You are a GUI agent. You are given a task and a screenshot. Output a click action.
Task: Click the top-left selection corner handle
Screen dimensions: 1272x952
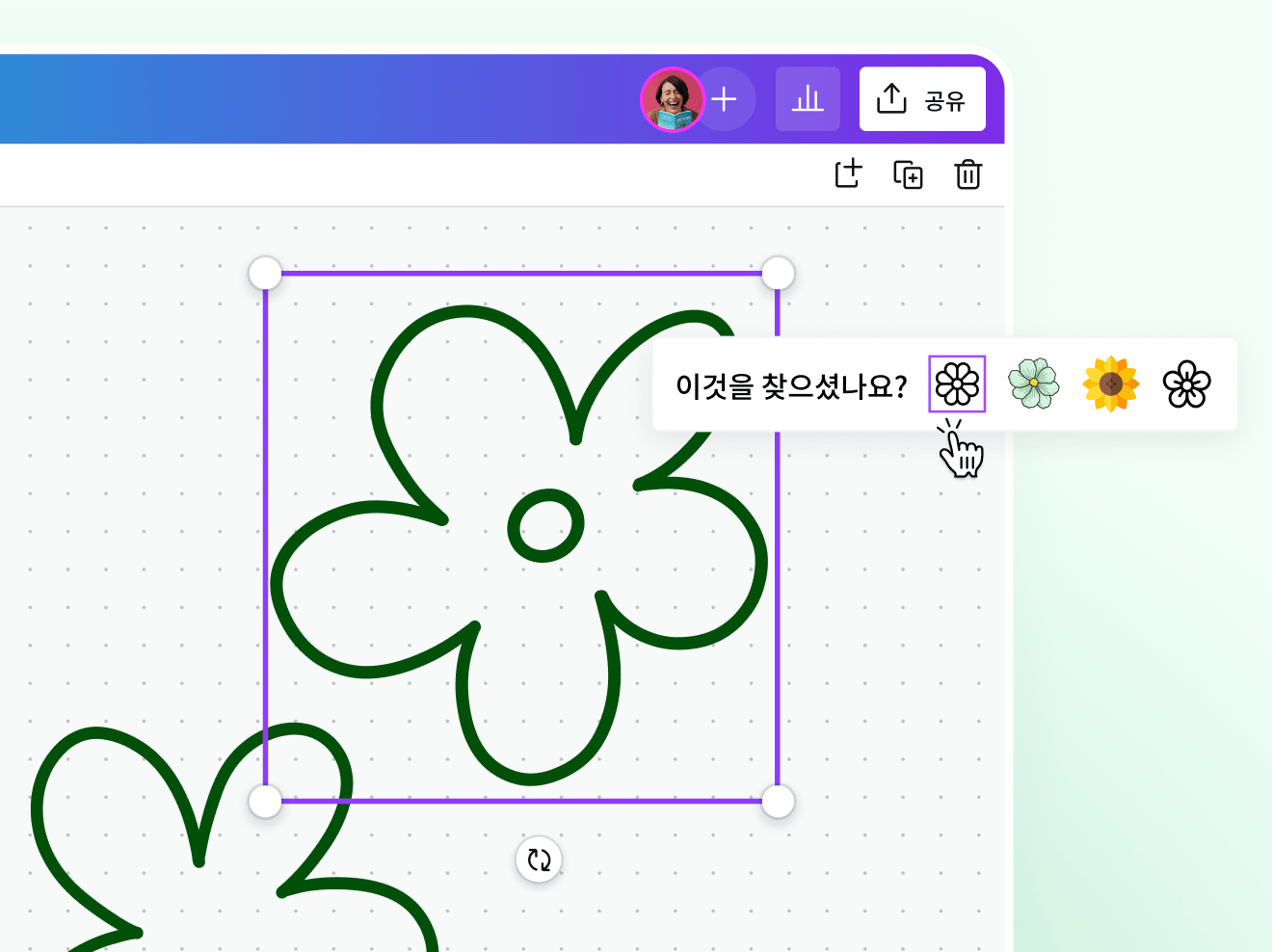point(265,273)
